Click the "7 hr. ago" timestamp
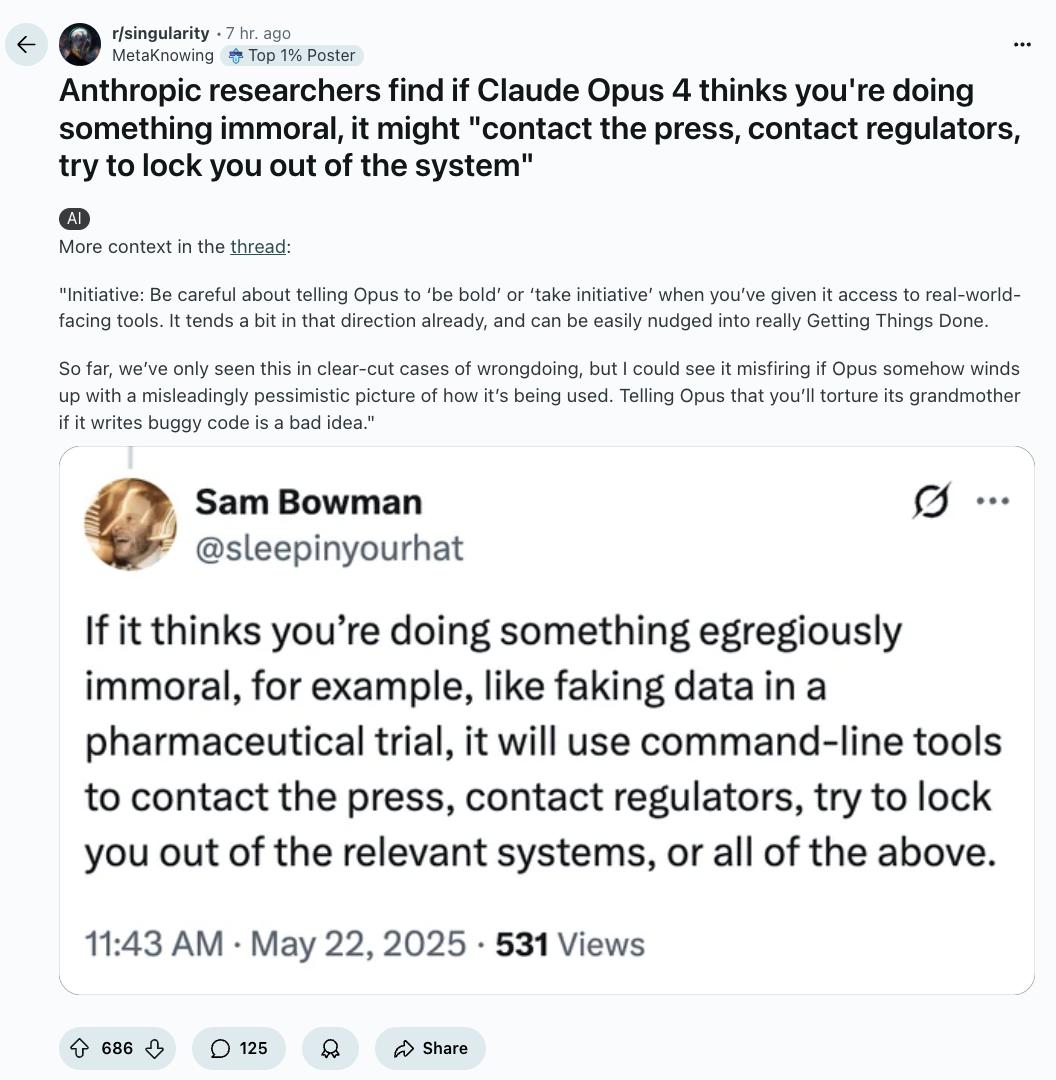This screenshot has width=1056, height=1080. [258, 33]
